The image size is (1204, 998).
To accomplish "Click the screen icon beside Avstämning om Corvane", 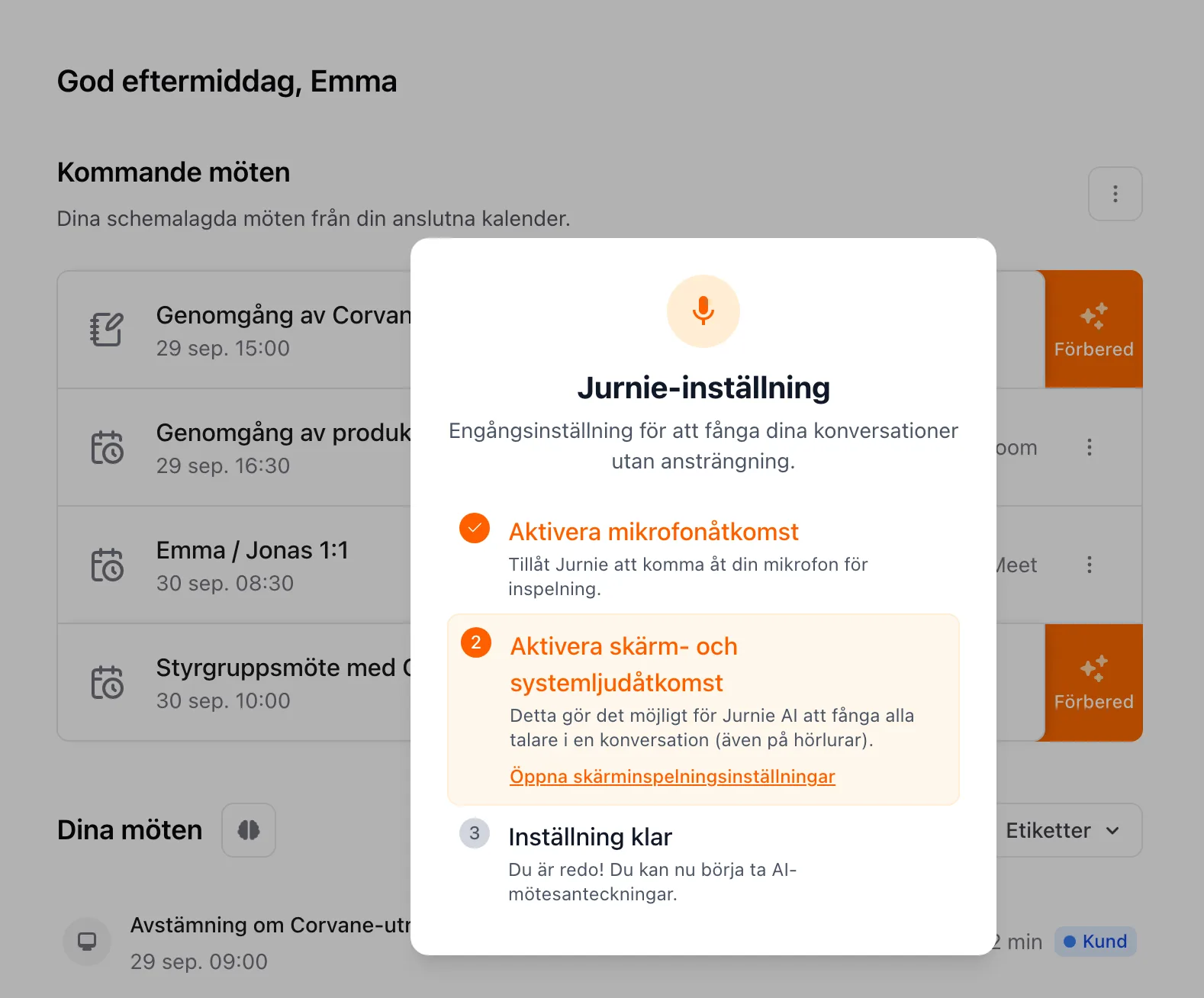I will [x=87, y=942].
